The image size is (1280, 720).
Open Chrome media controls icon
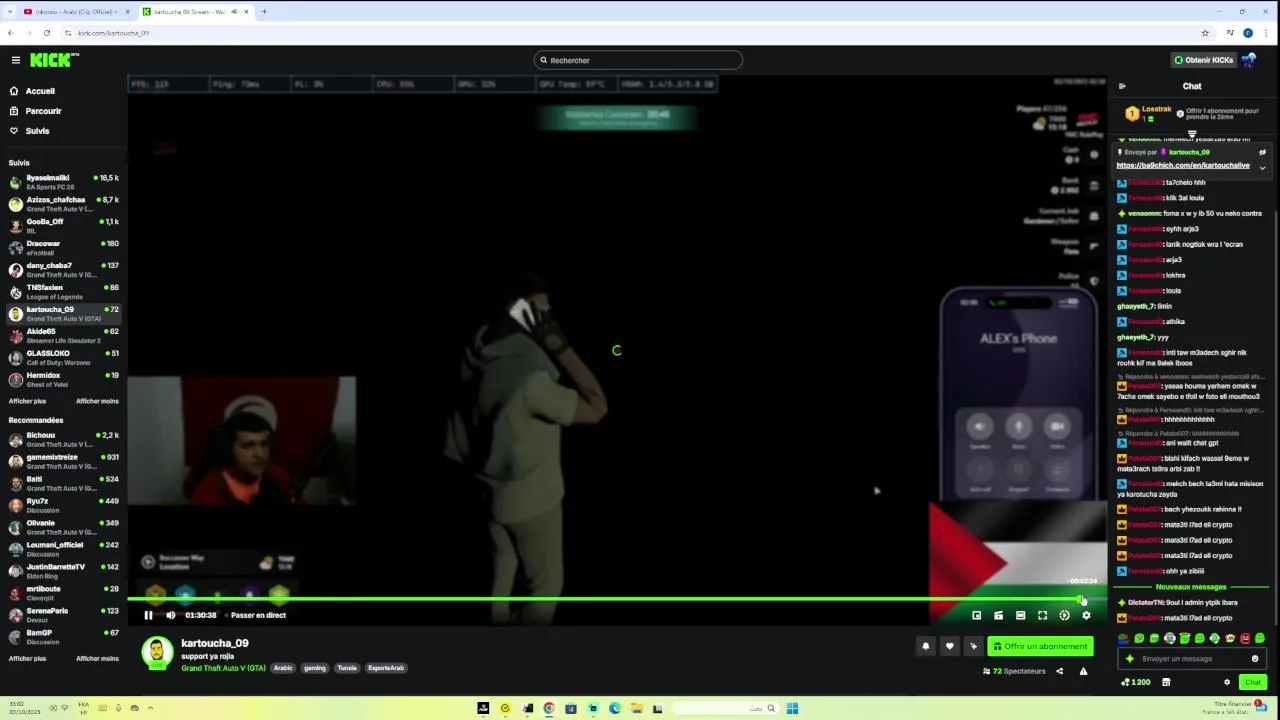pos(1229,33)
